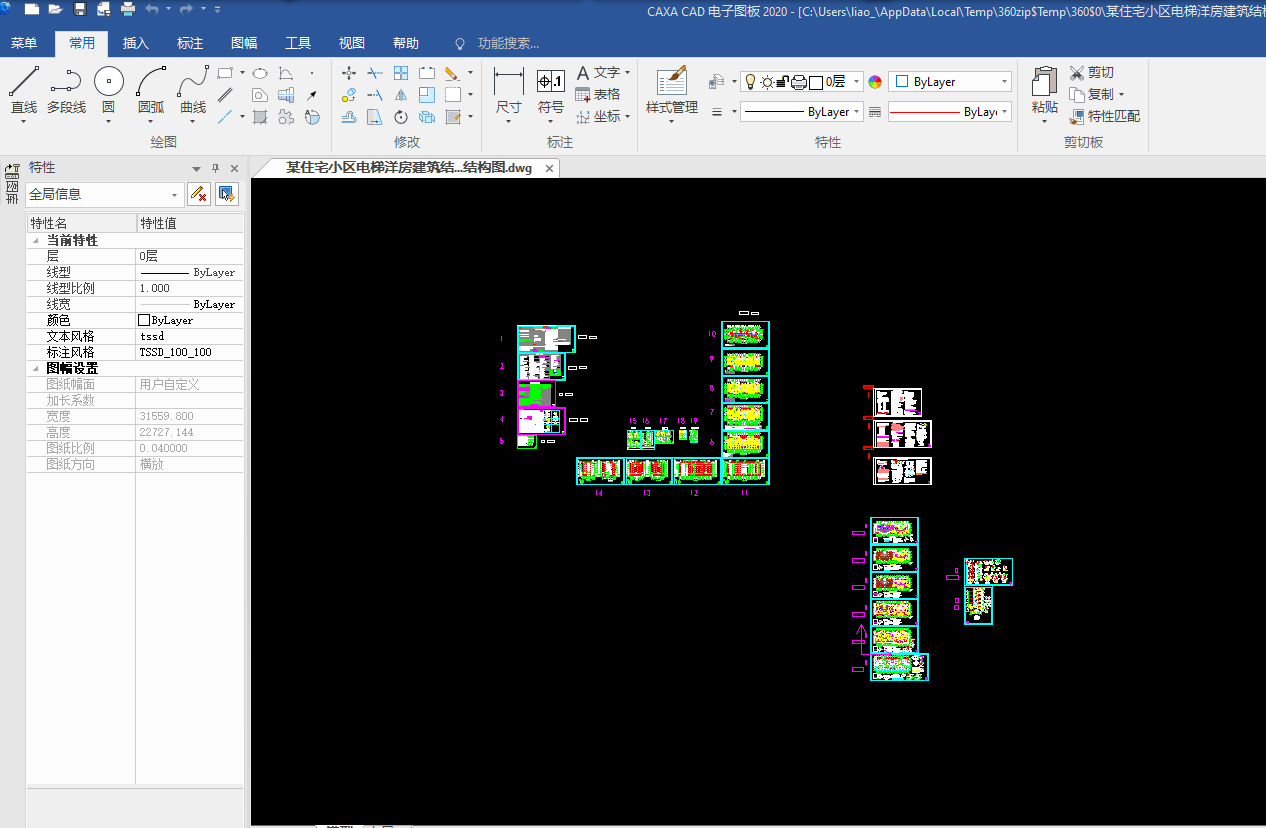Toggle layer lock padlock icon
This screenshot has height=828, width=1266.
click(x=783, y=82)
